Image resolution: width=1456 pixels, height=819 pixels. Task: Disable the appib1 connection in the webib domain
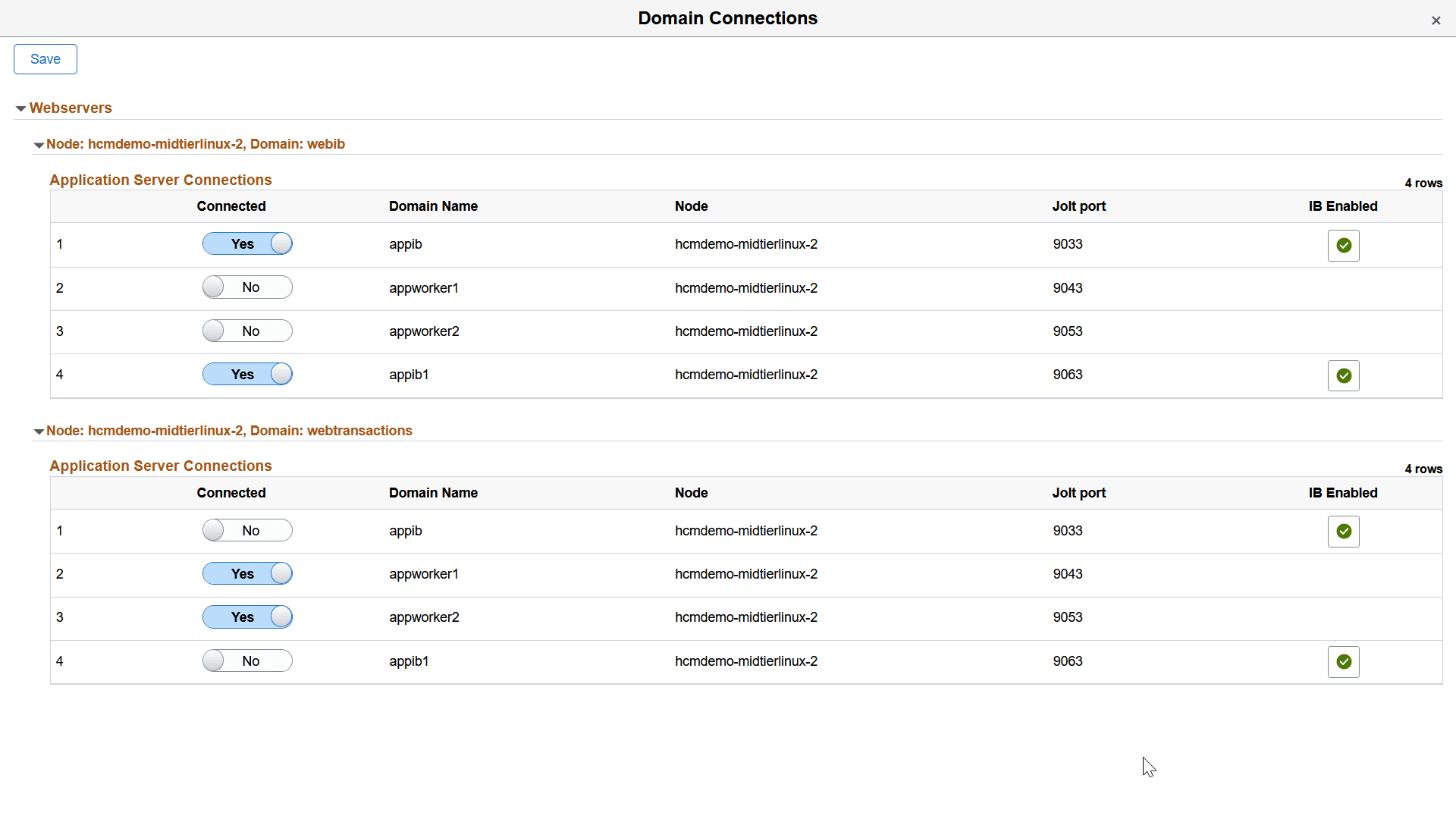(247, 374)
